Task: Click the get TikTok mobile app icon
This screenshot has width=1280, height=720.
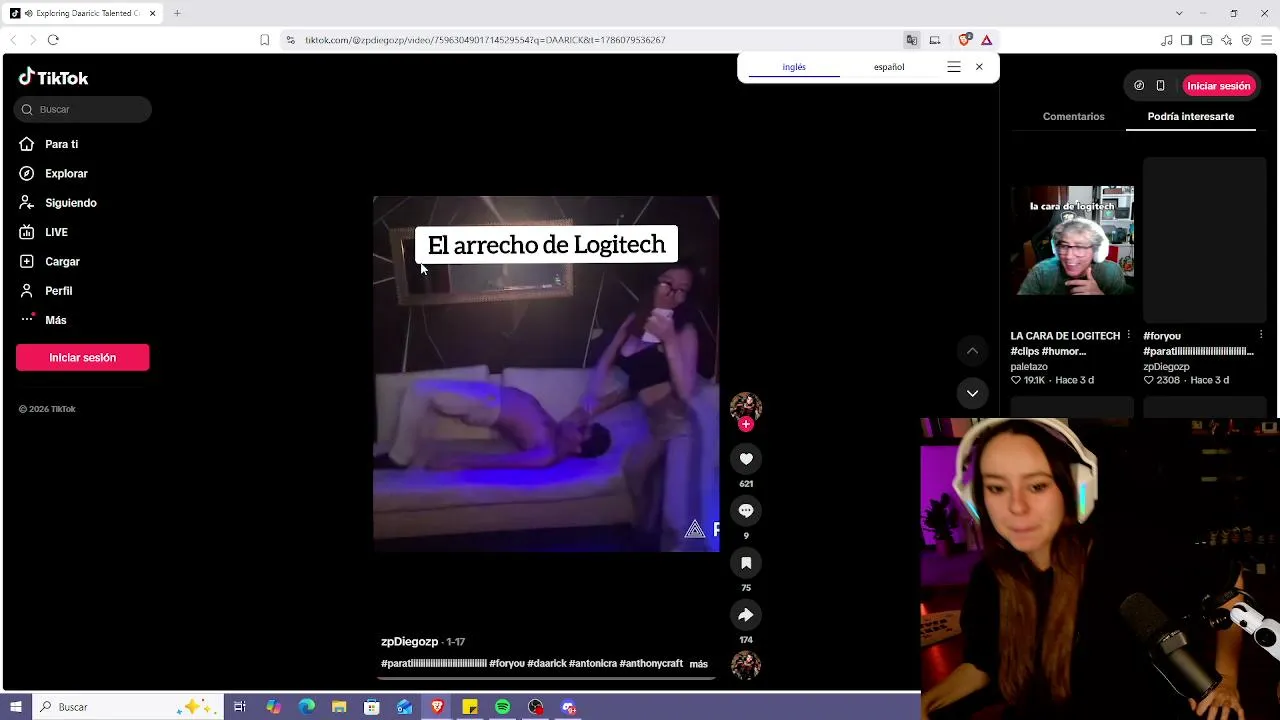Action: point(1160,86)
